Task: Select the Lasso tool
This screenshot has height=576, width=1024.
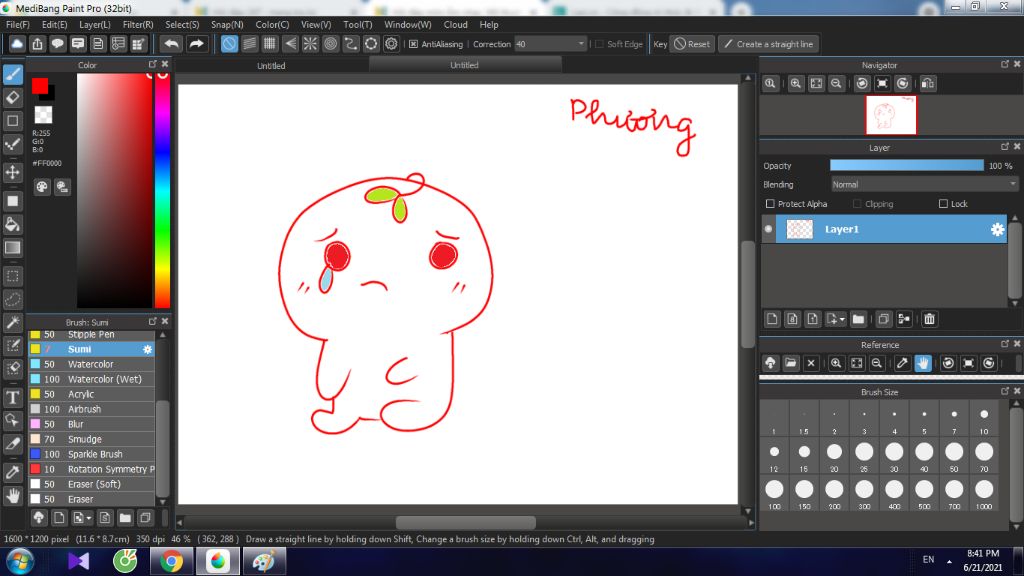Action: 12,299
